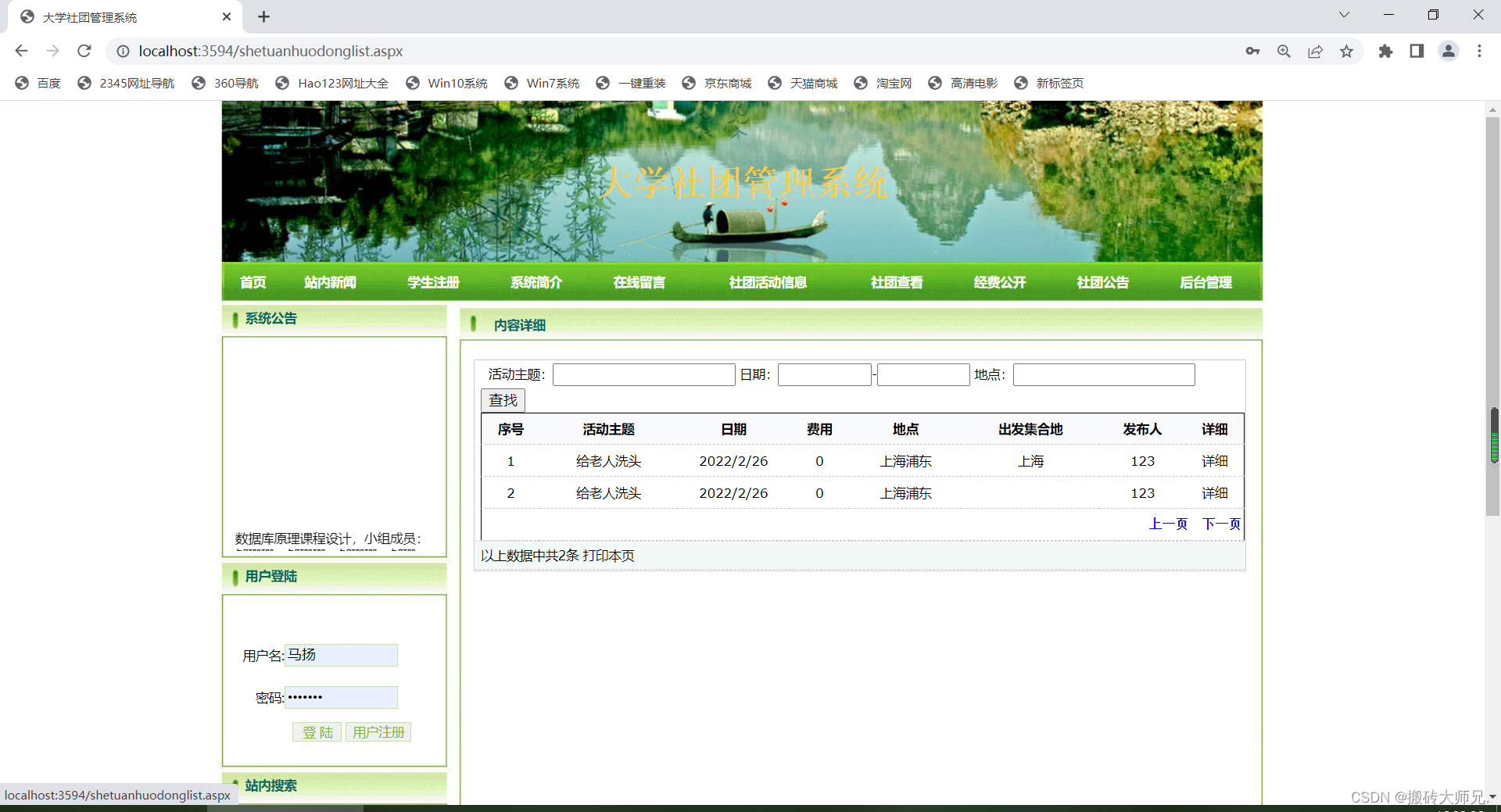Image resolution: width=1501 pixels, height=812 pixels.
Task: Click the 用户注册 button
Action: pyautogui.click(x=378, y=732)
